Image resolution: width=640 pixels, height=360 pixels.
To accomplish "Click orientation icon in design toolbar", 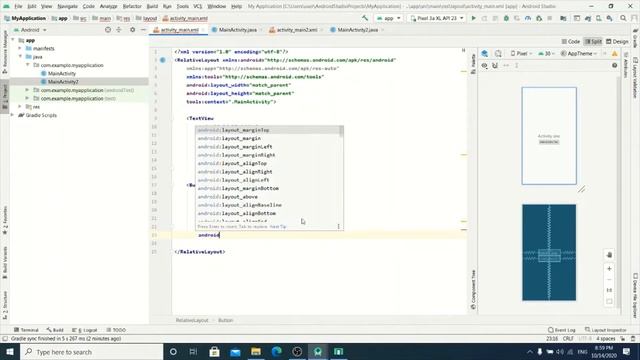I will [498, 53].
